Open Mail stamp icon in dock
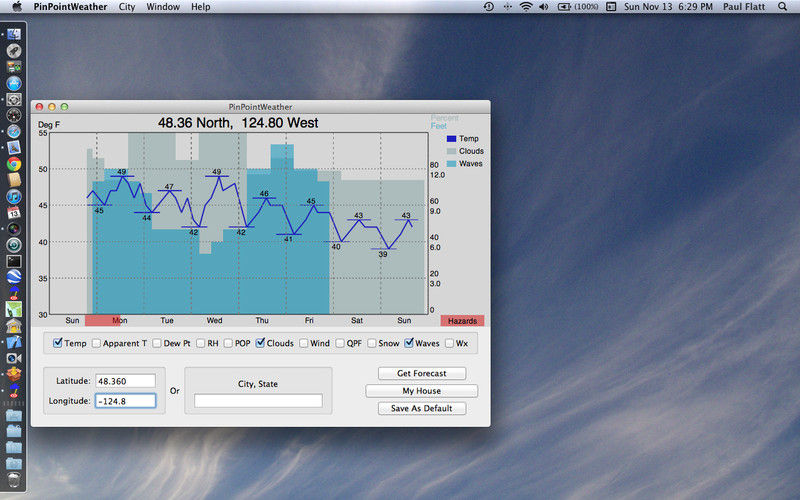 14,147
